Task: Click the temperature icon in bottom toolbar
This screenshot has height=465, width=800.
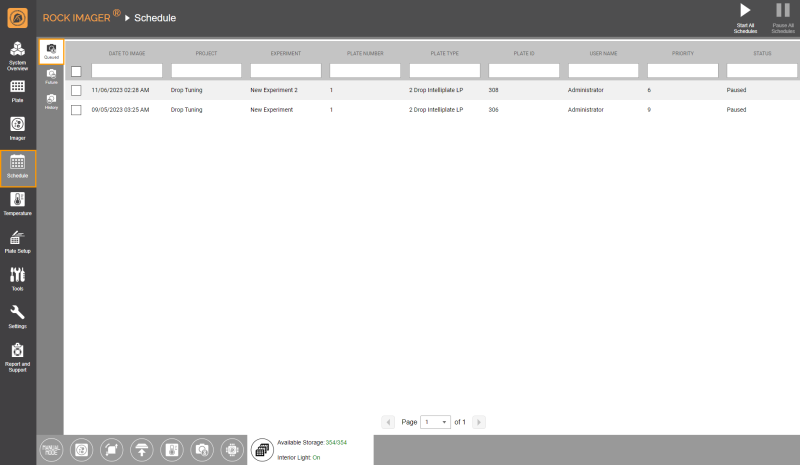Action: point(172,450)
